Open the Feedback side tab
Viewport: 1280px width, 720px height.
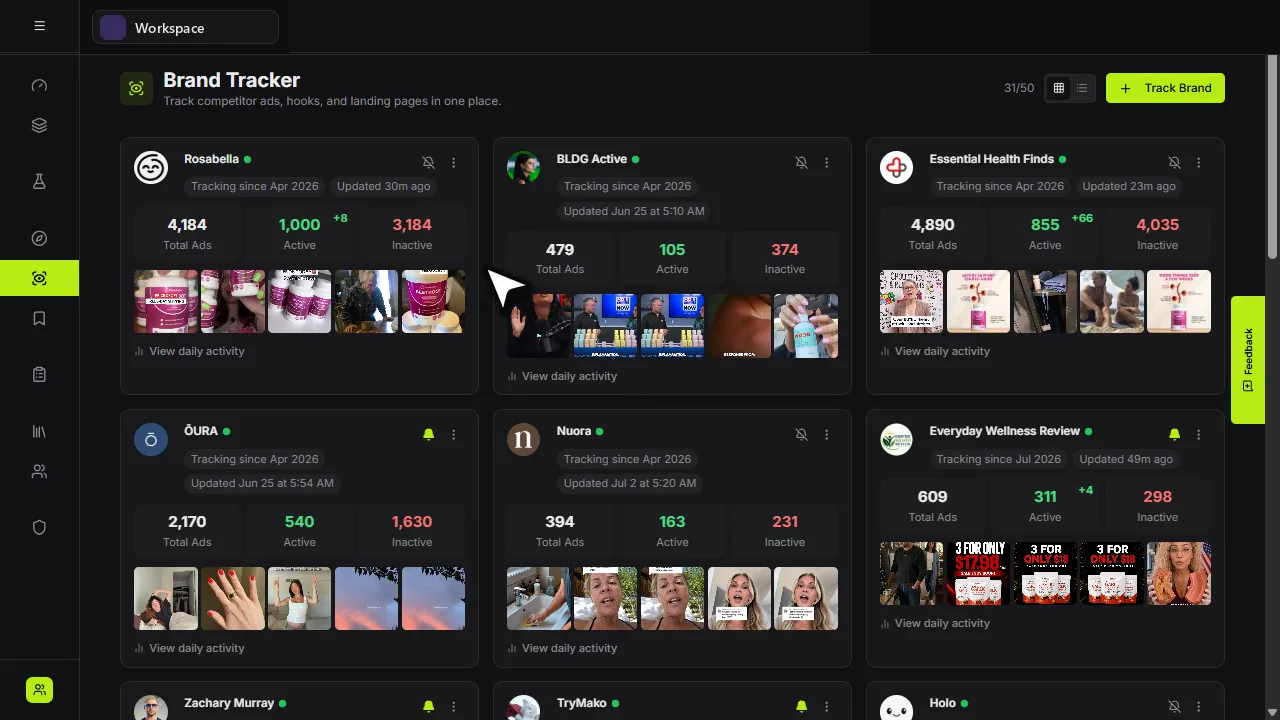pos(1248,360)
